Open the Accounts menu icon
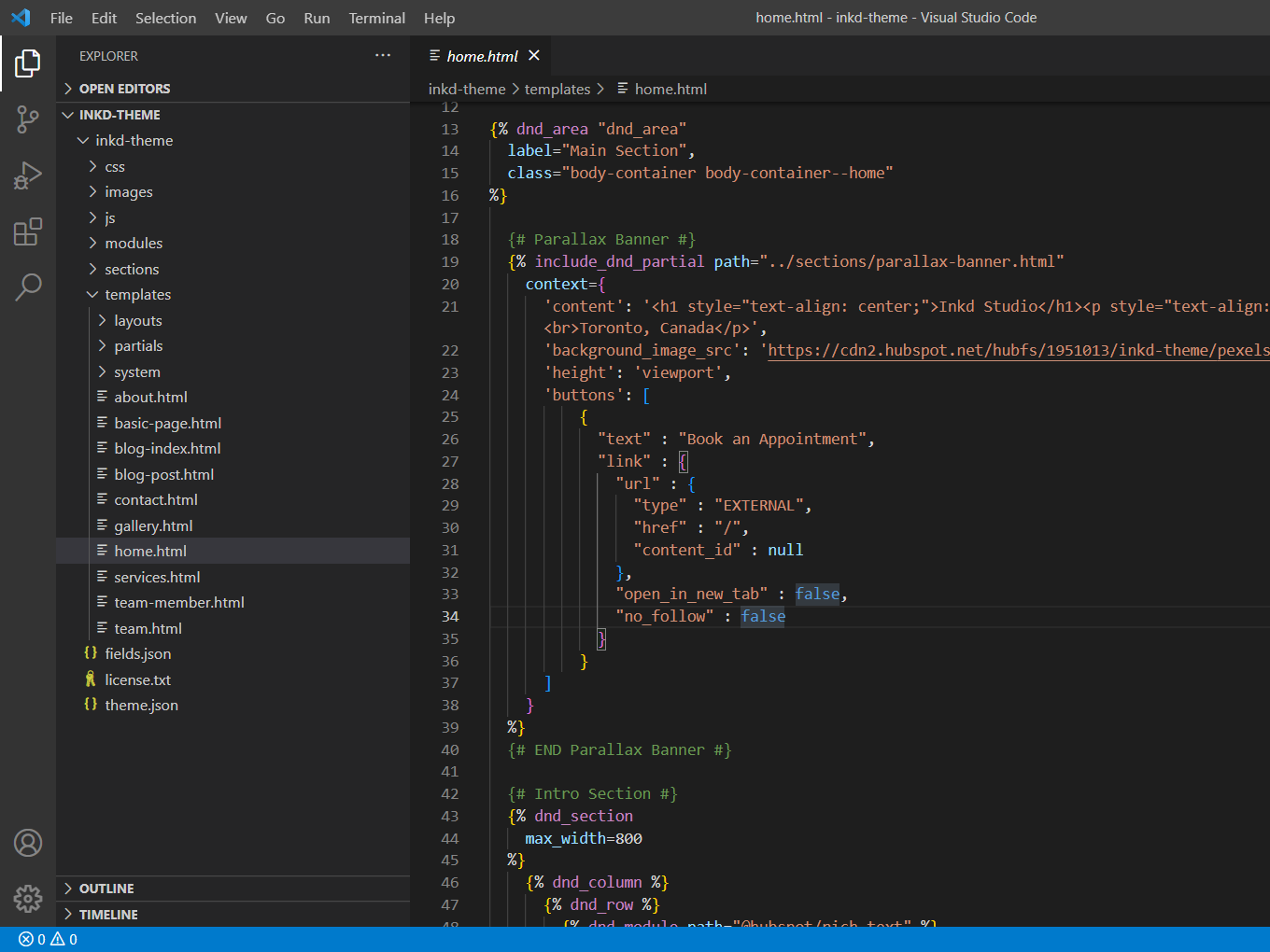The height and width of the screenshot is (952, 1270). 28,843
